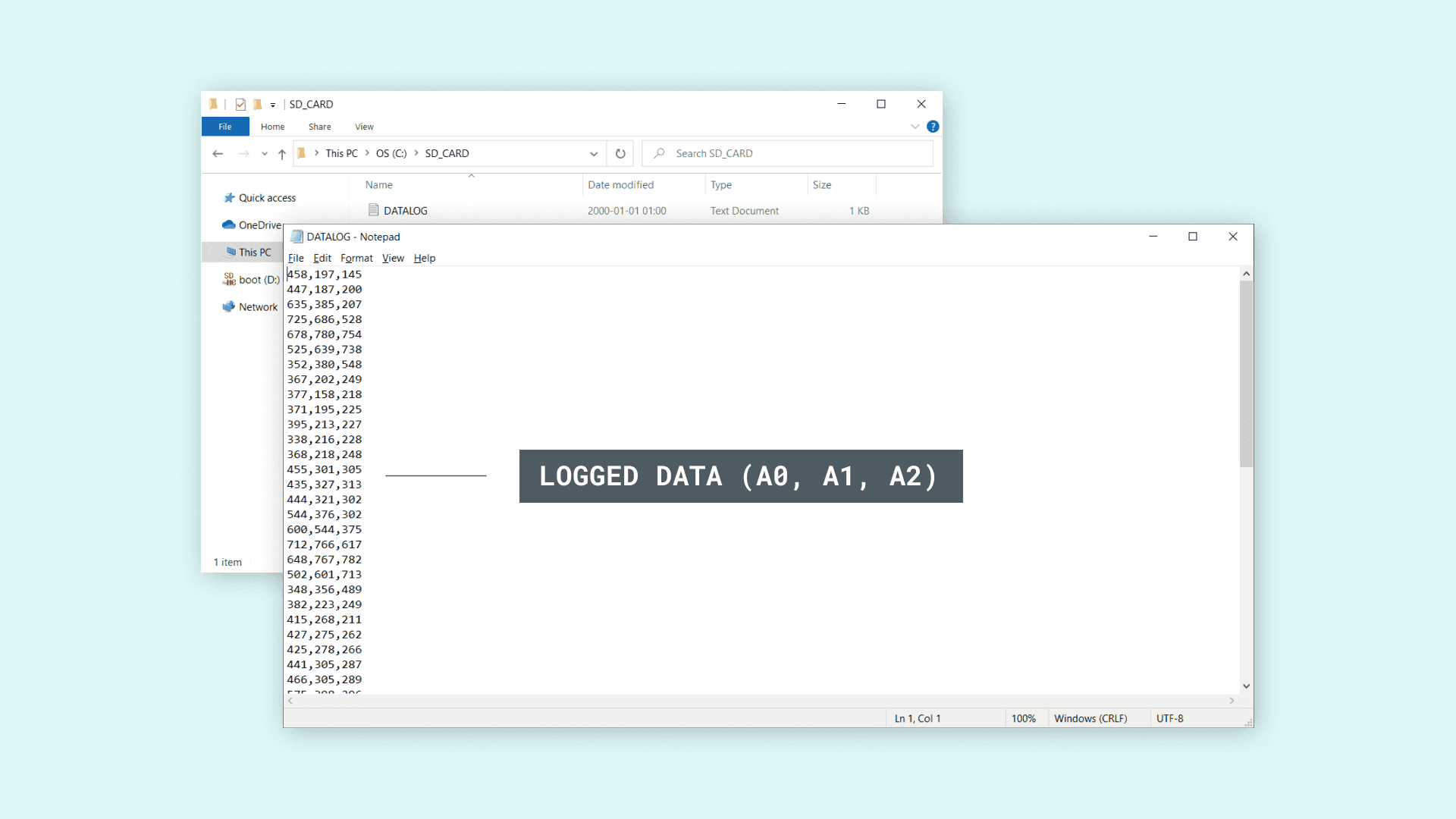This screenshot has width=1456, height=819.
Task: Sort files by Date modified column
Action: [620, 185]
